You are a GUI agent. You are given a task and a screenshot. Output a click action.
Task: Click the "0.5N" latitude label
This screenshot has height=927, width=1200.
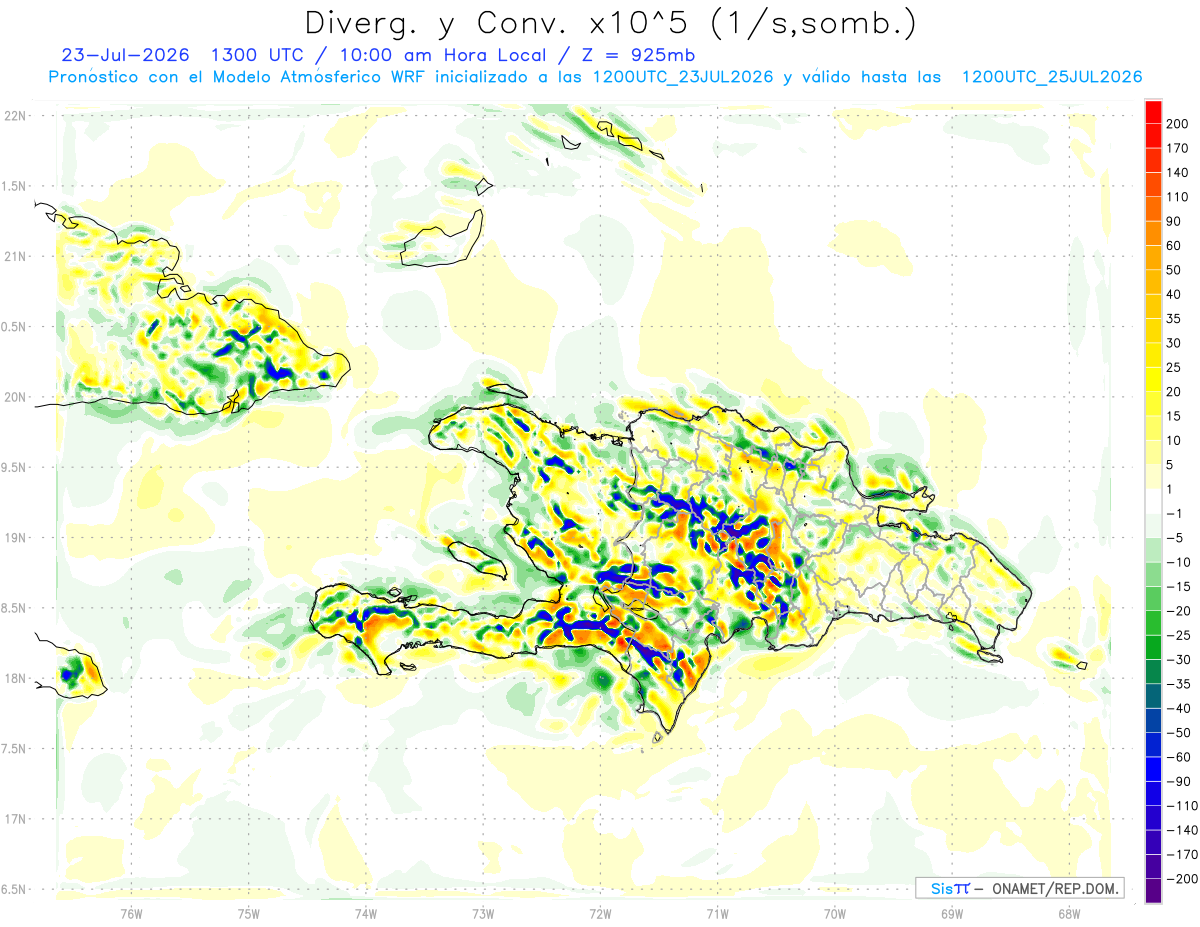[14, 327]
